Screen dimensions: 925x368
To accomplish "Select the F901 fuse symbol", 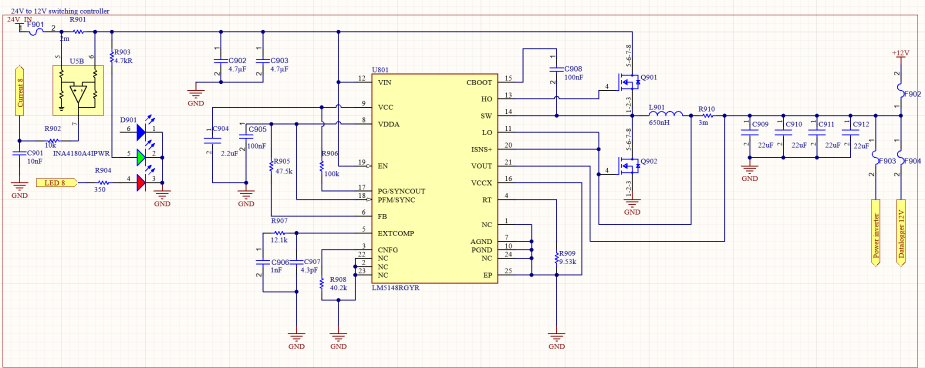I will click(35, 32).
